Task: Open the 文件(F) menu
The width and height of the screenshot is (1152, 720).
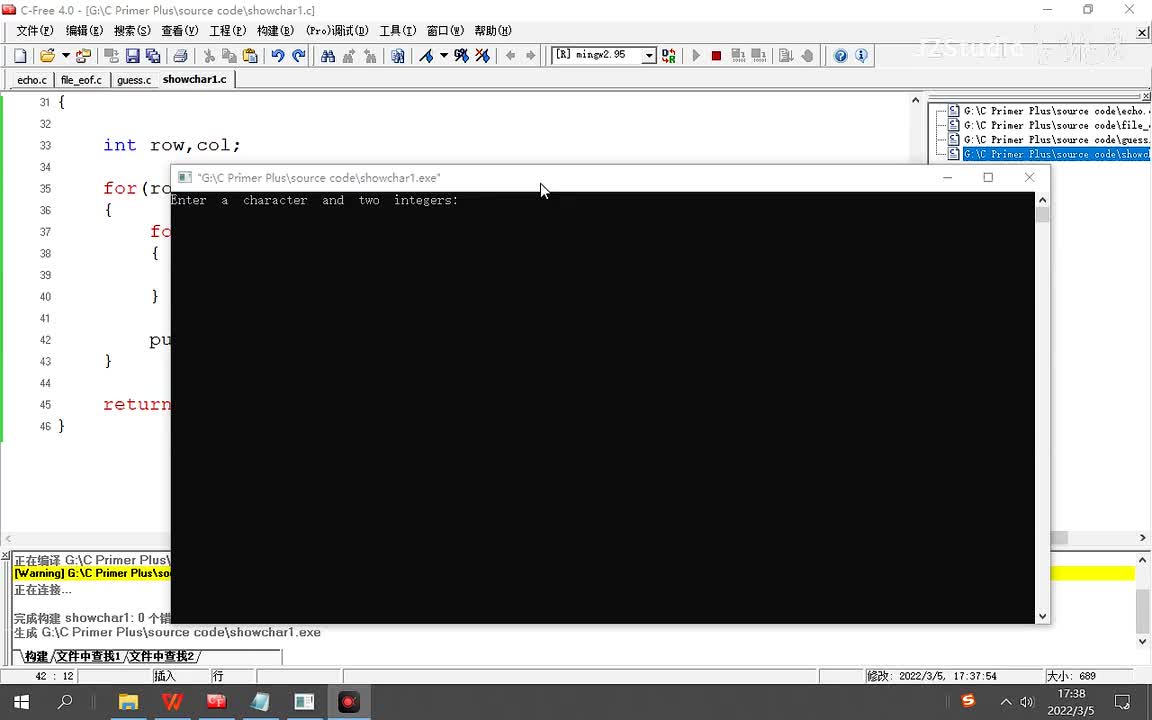Action: coord(35,31)
